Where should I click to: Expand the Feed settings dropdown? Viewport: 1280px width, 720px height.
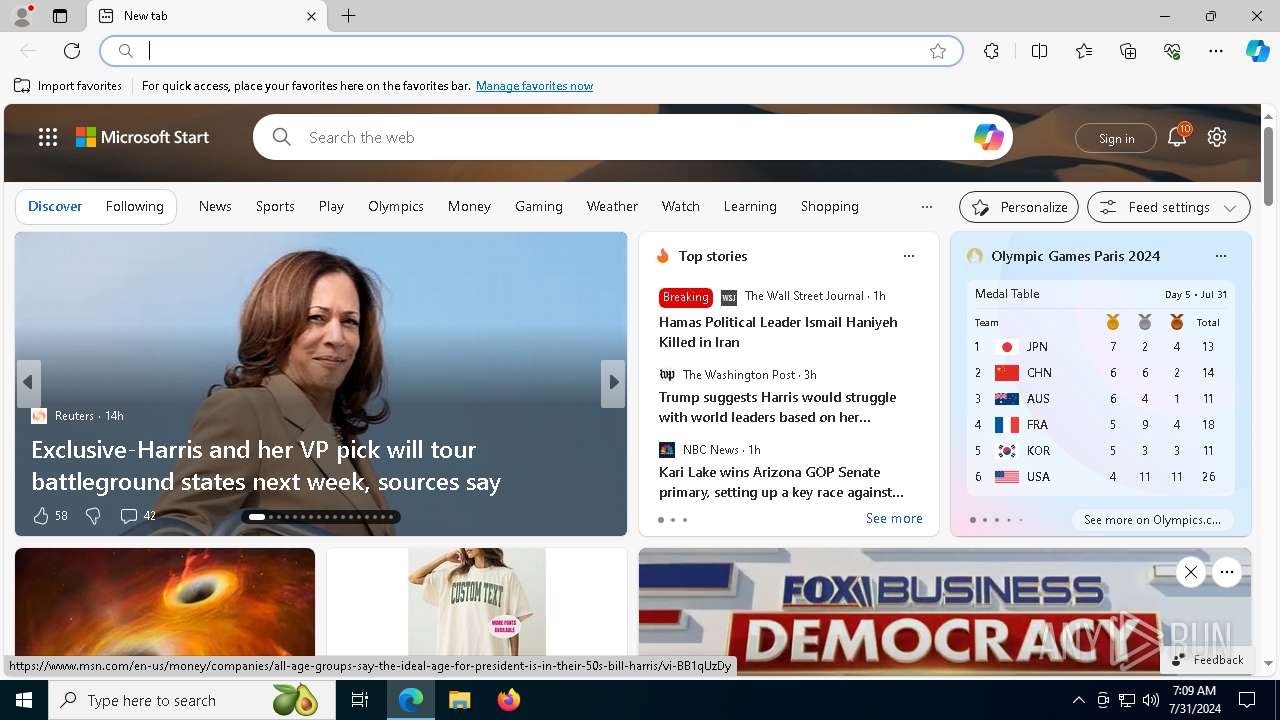(1168, 207)
